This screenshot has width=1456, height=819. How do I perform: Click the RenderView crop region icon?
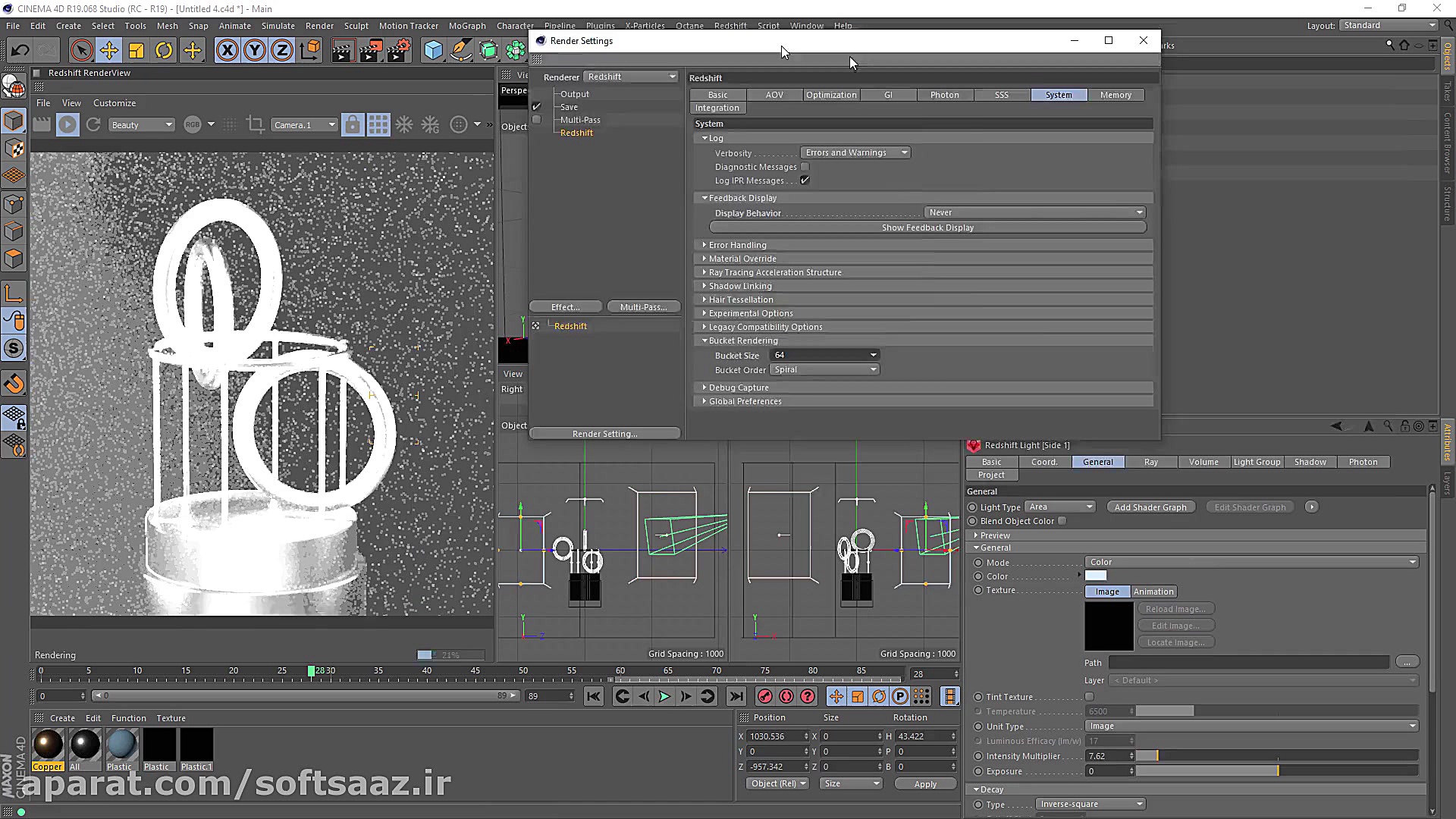pyautogui.click(x=256, y=124)
